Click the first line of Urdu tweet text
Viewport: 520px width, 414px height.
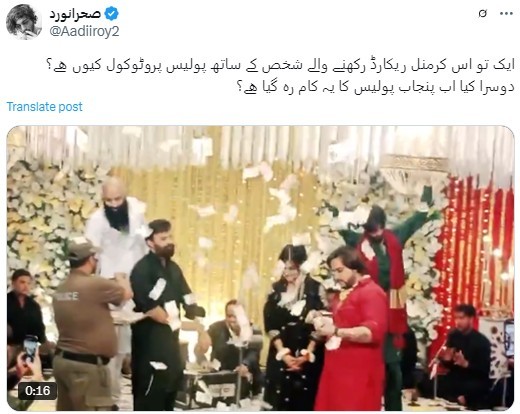[280, 66]
